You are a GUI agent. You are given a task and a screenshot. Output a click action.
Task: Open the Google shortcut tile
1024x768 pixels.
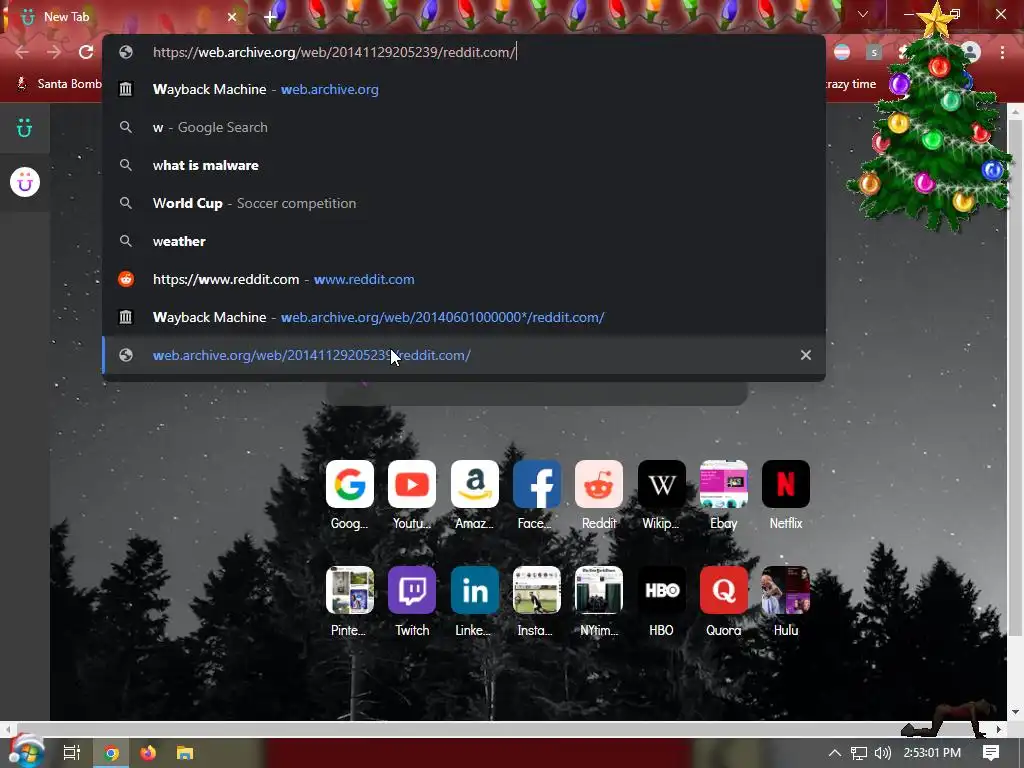349,484
